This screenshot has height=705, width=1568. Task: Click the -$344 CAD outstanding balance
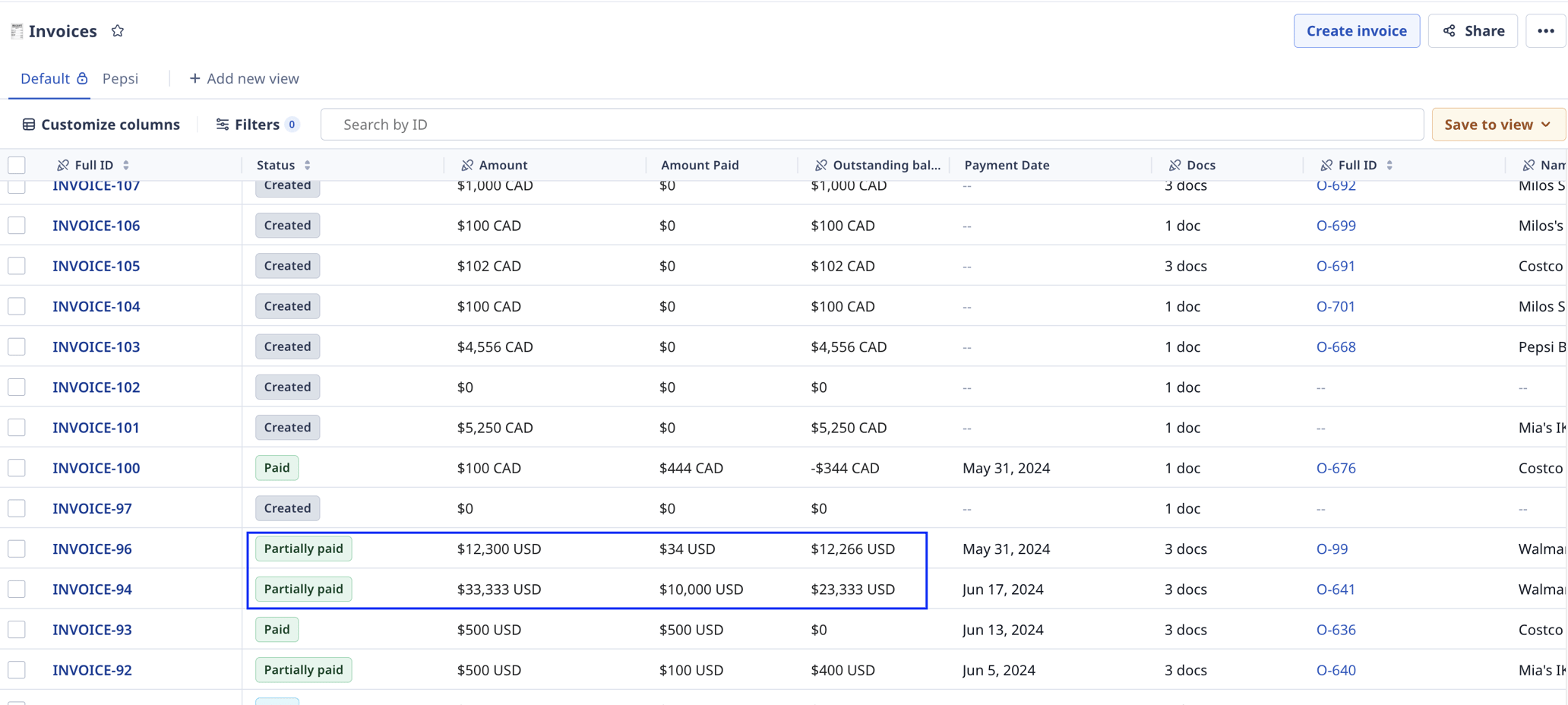click(845, 468)
